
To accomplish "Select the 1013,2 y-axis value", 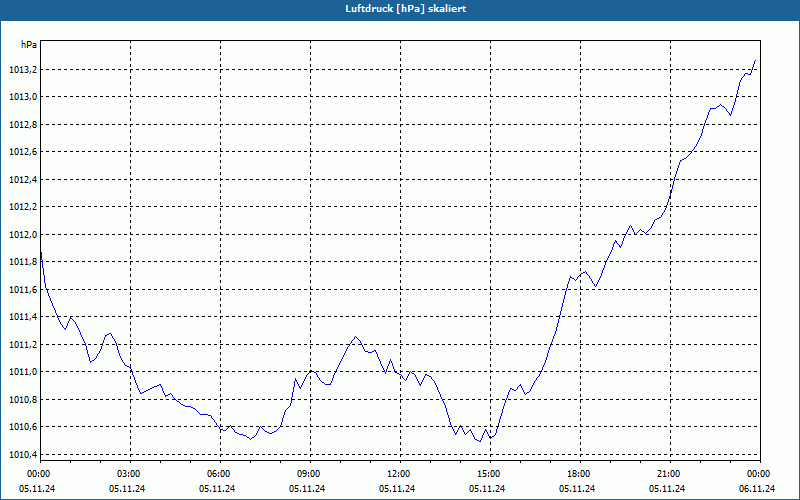I will click(22, 70).
